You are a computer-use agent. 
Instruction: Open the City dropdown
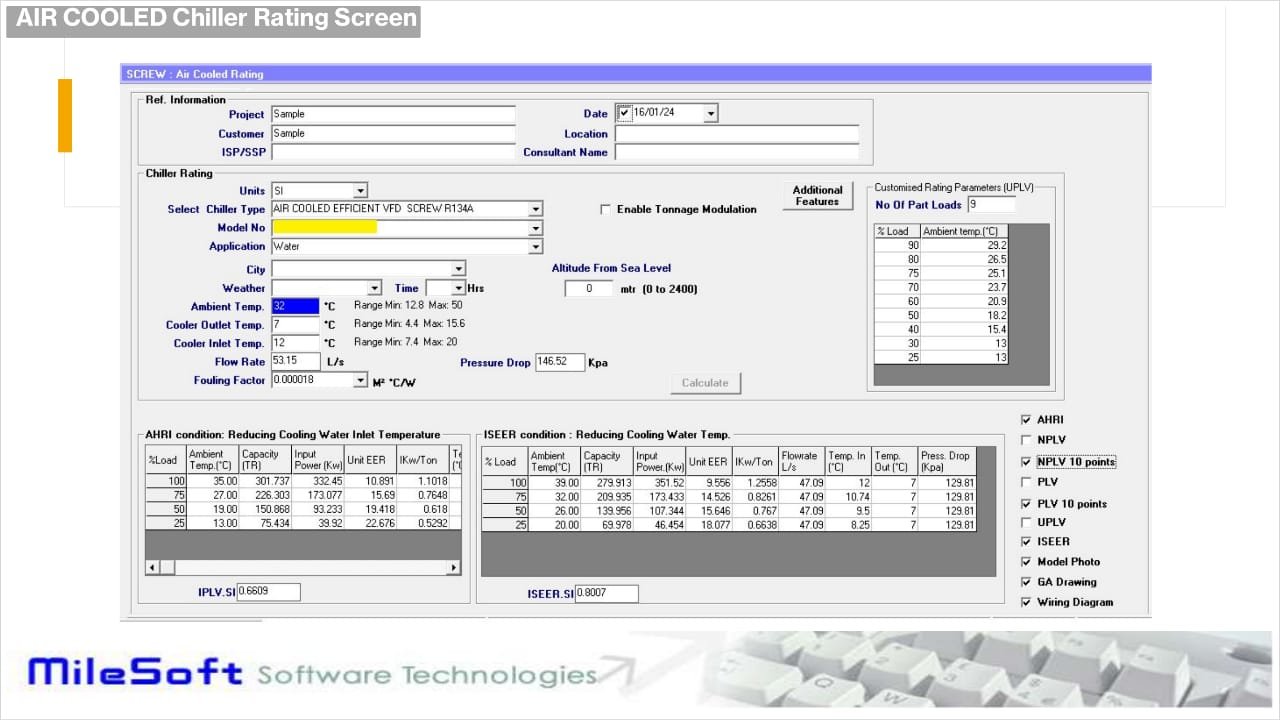coord(458,269)
